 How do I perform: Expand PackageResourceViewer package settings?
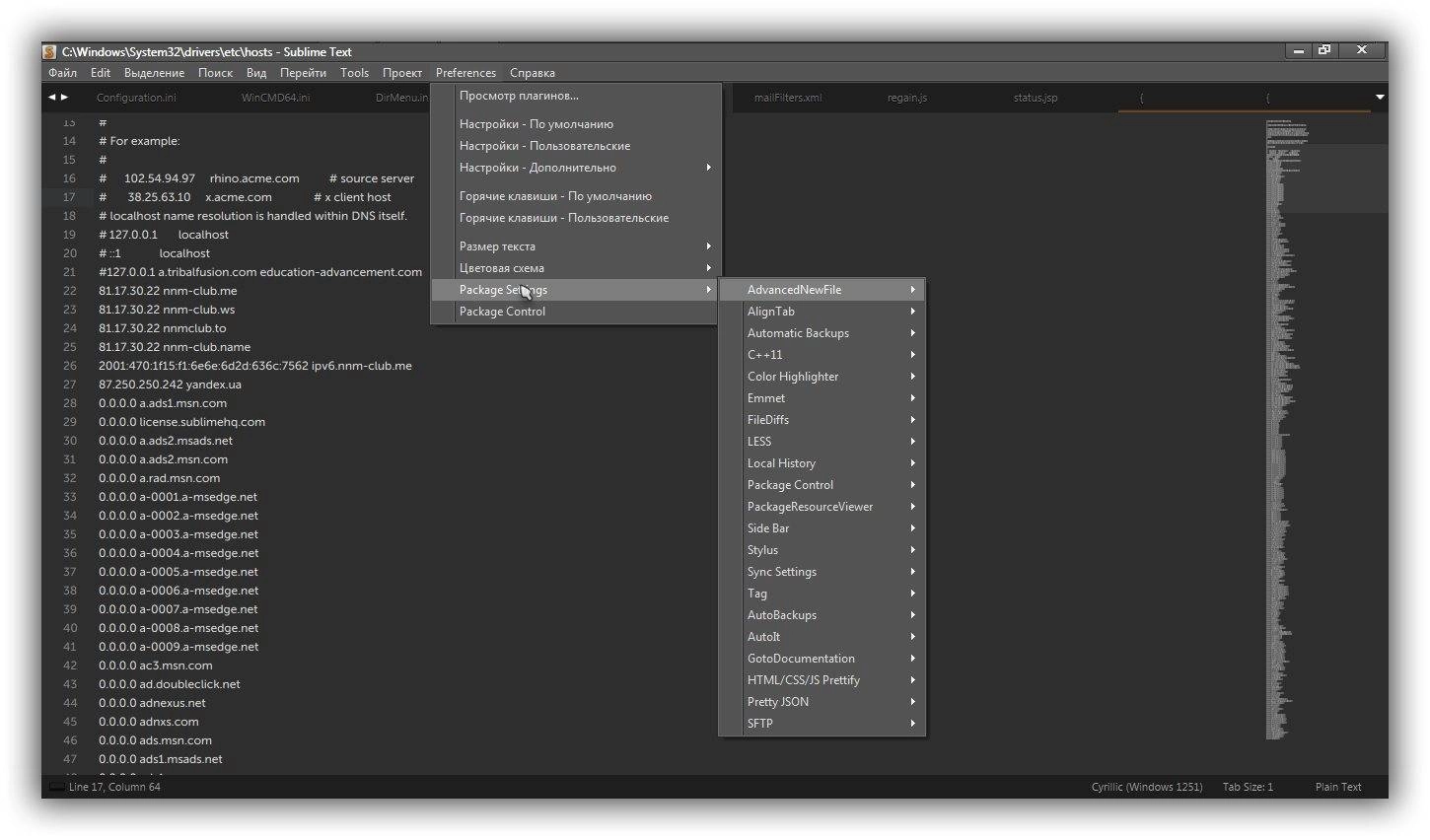coord(822,507)
